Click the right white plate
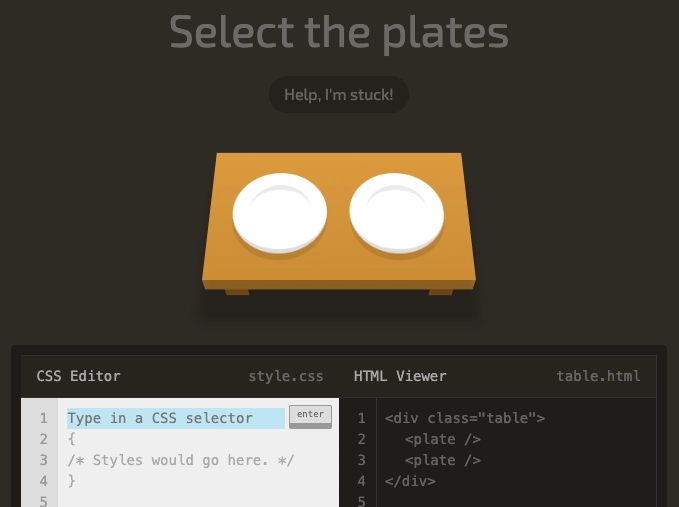The height and width of the screenshot is (507, 679). pos(397,213)
